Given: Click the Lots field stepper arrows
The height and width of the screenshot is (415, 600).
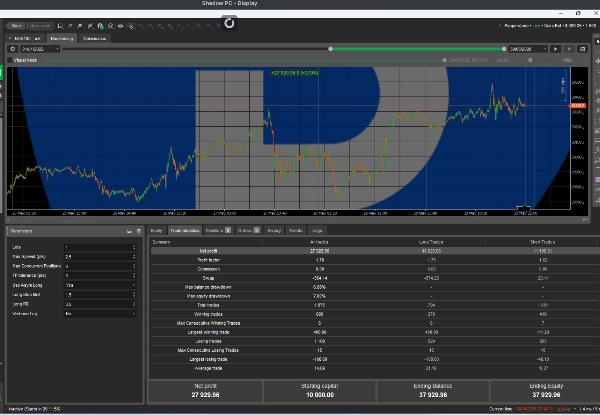Looking at the screenshot, I should coord(134,247).
